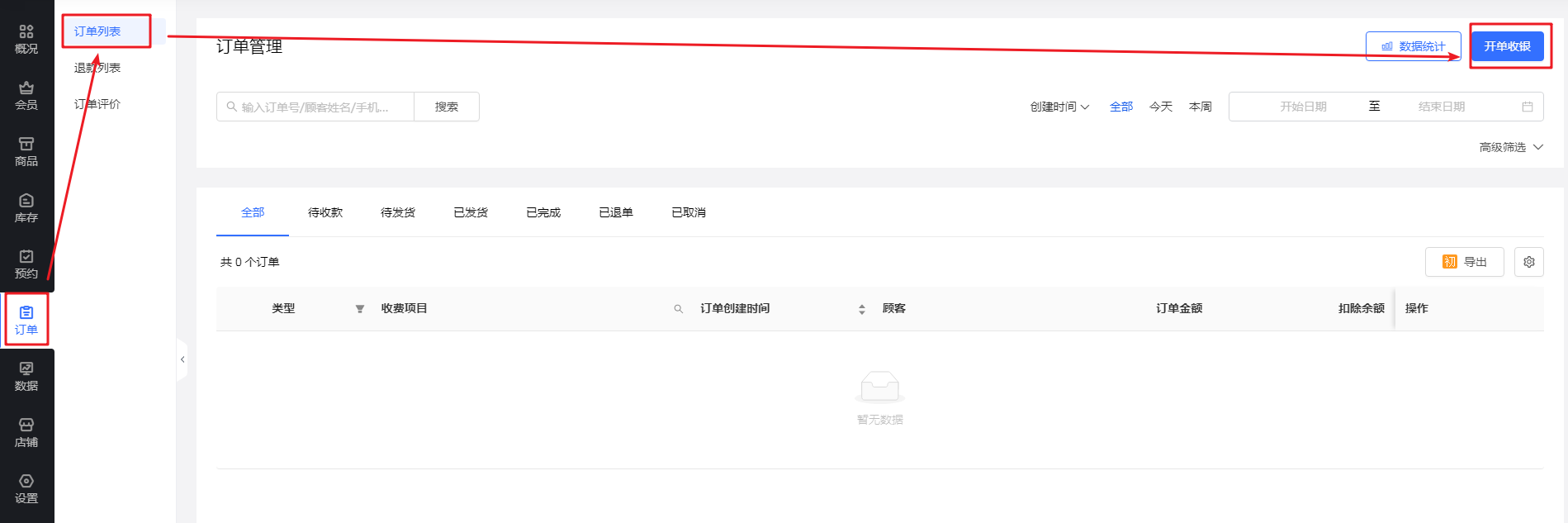The width and height of the screenshot is (1568, 523).
Task: Open the 商品 products sidebar section
Action: coord(26,152)
